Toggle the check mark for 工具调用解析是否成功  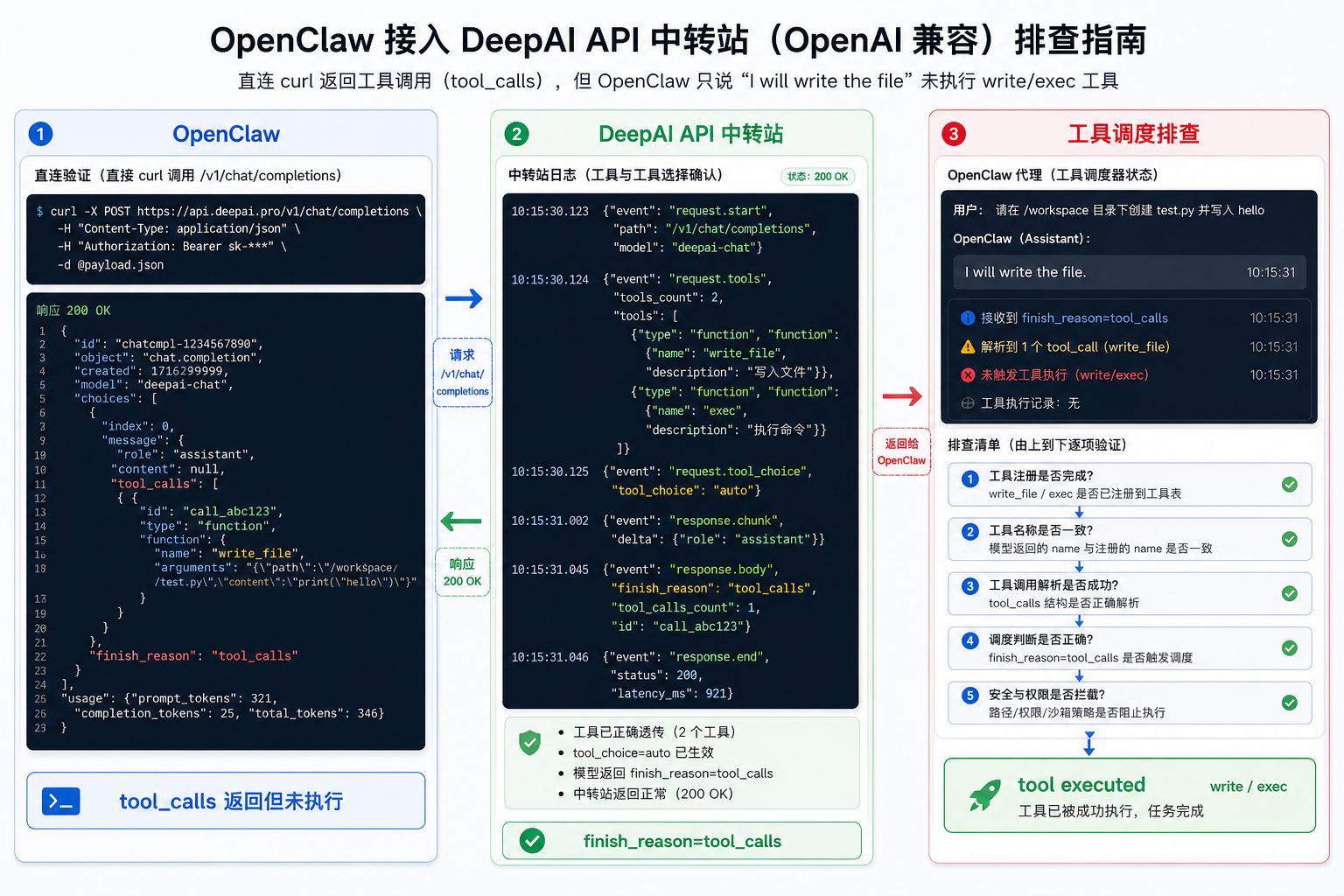coord(1290,593)
